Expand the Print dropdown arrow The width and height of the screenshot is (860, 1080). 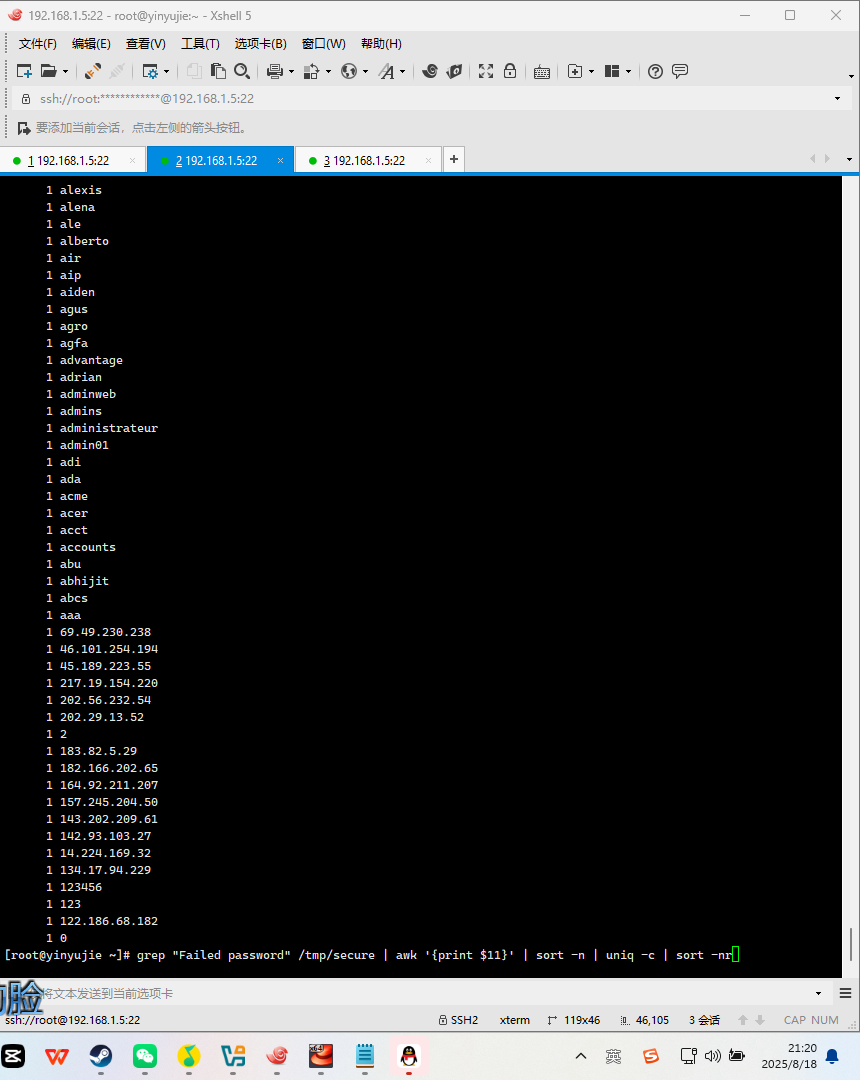tap(291, 72)
